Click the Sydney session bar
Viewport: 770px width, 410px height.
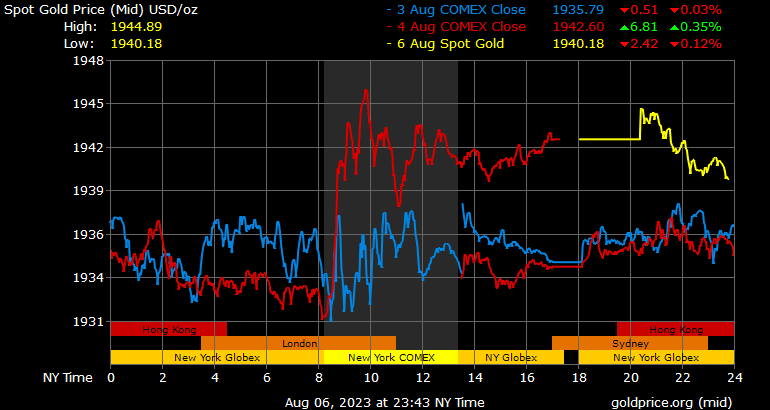pyautogui.click(x=630, y=343)
